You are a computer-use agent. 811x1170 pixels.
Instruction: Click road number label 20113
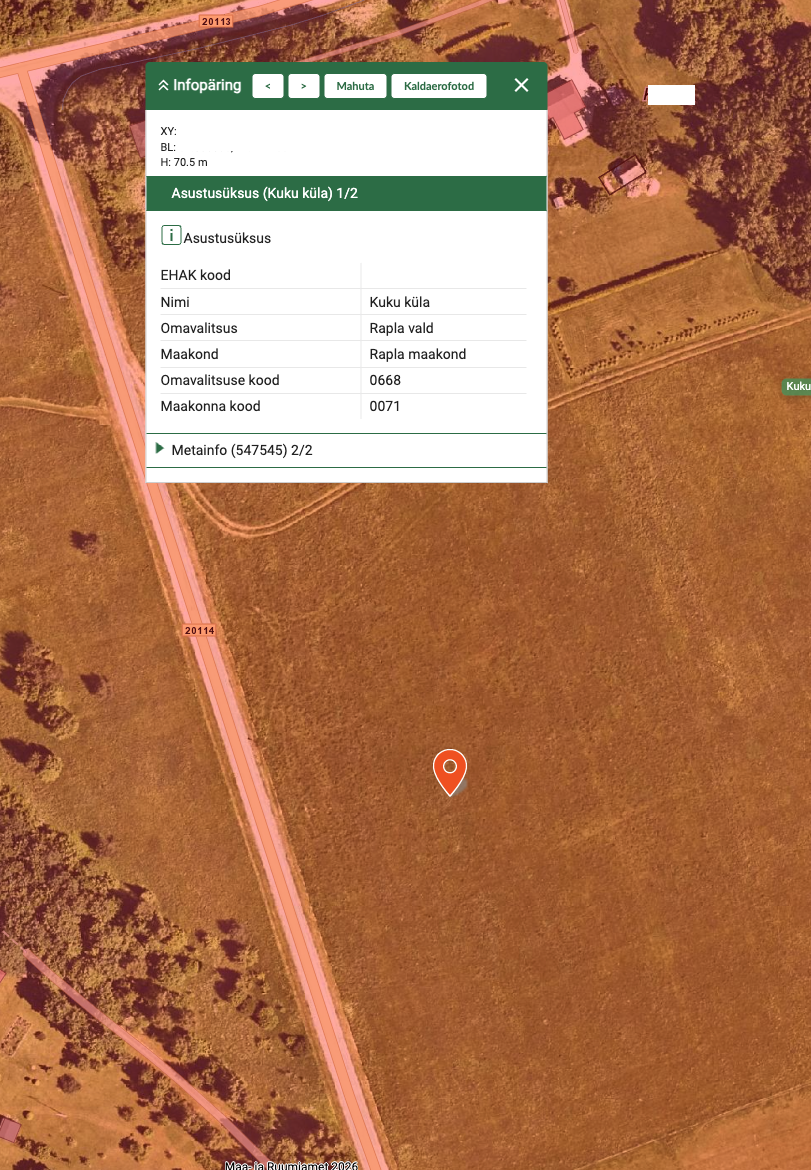click(x=215, y=21)
